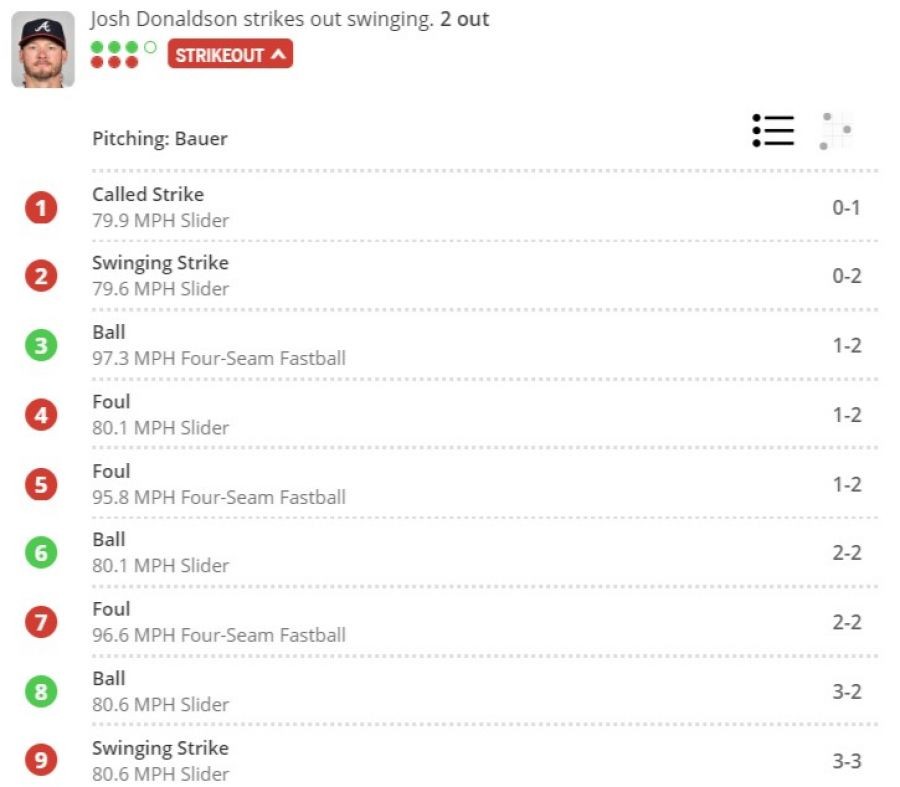Click pitch 3 green ball marker

tap(41, 346)
